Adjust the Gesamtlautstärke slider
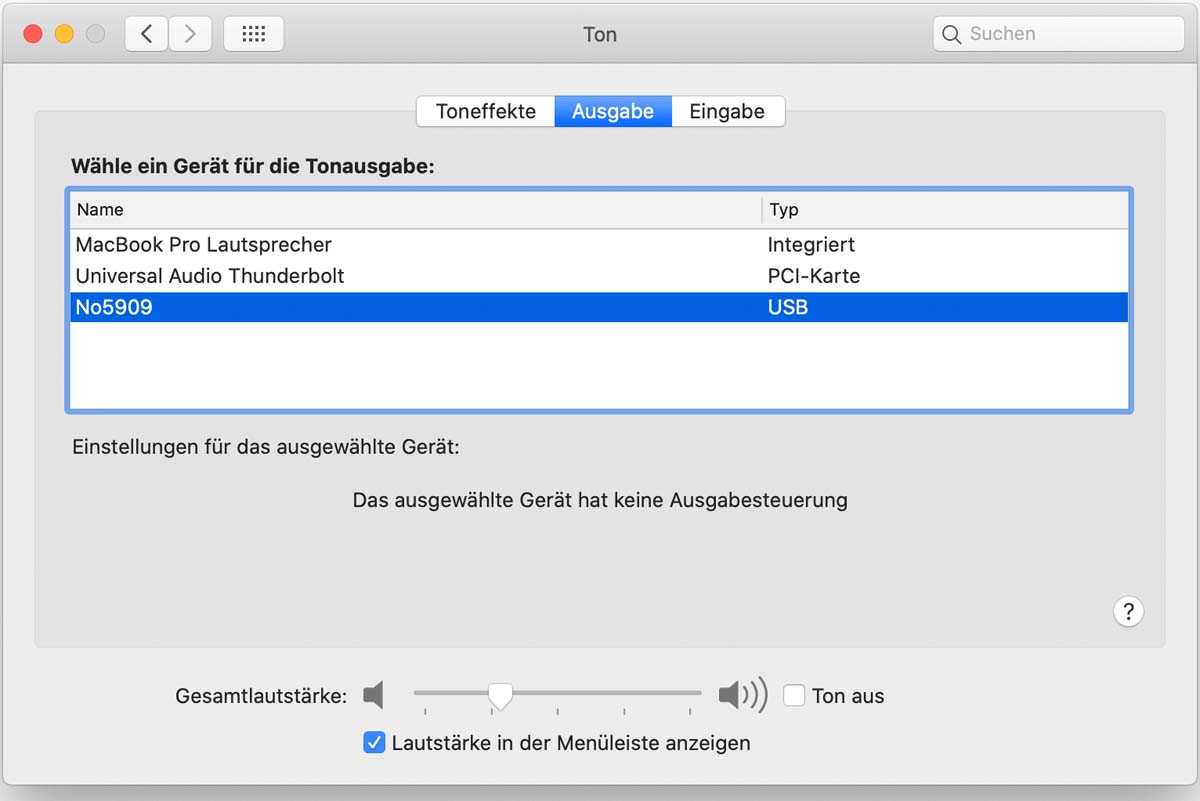Screen dimensions: 1200x801 coord(500,694)
